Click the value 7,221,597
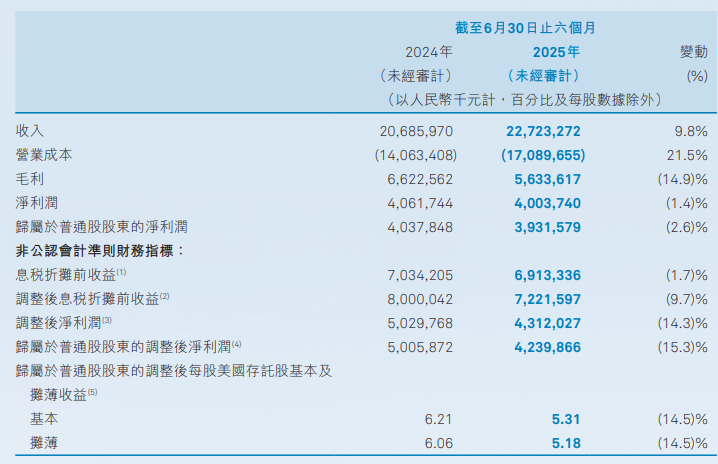718x464 pixels. 547,300
